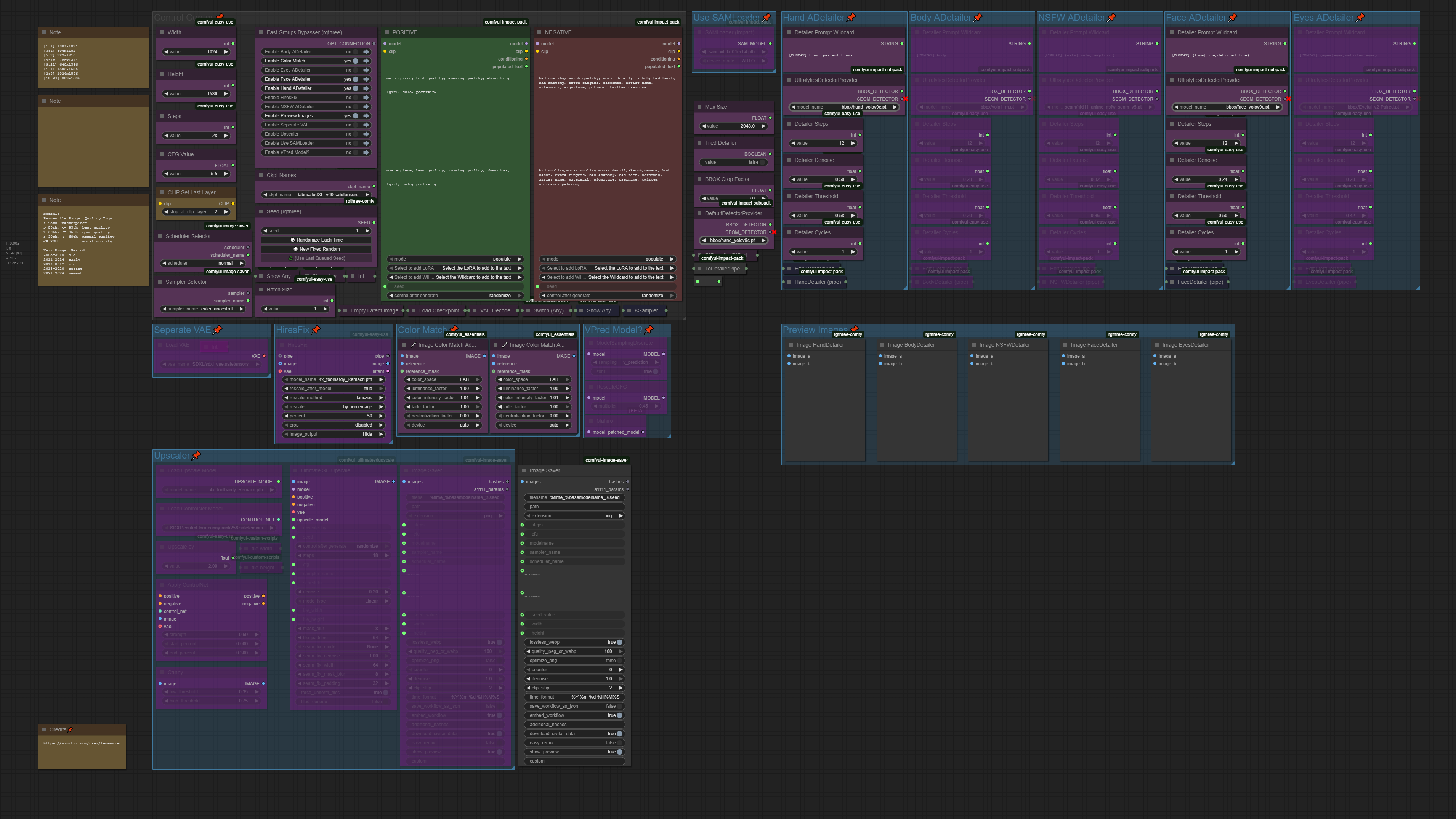Collapse the POSITIVE node via its square icon
Viewport: 1456px width, 819px height.
click(386, 32)
